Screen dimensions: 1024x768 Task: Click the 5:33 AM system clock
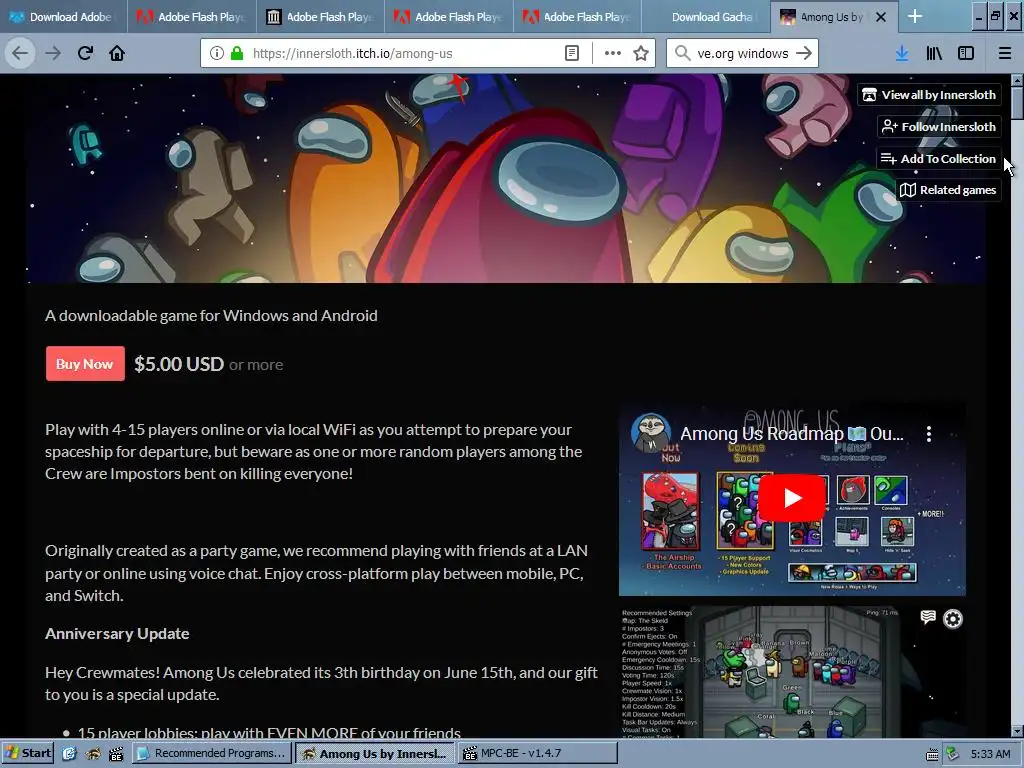tap(990, 754)
